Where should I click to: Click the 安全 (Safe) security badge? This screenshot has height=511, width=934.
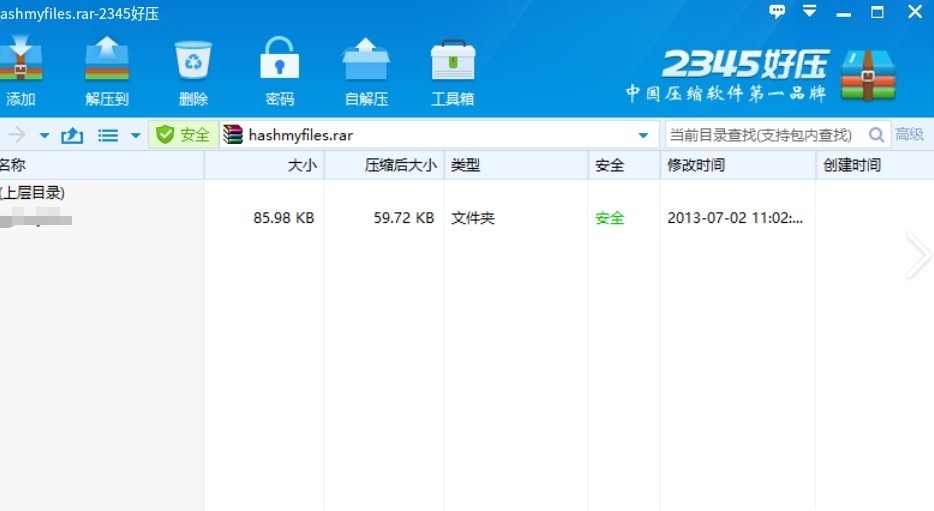click(x=183, y=135)
